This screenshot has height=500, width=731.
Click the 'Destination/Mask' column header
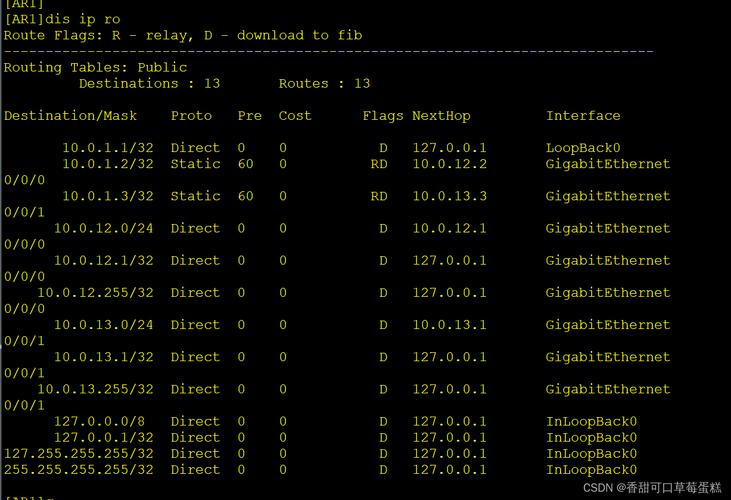coord(70,116)
